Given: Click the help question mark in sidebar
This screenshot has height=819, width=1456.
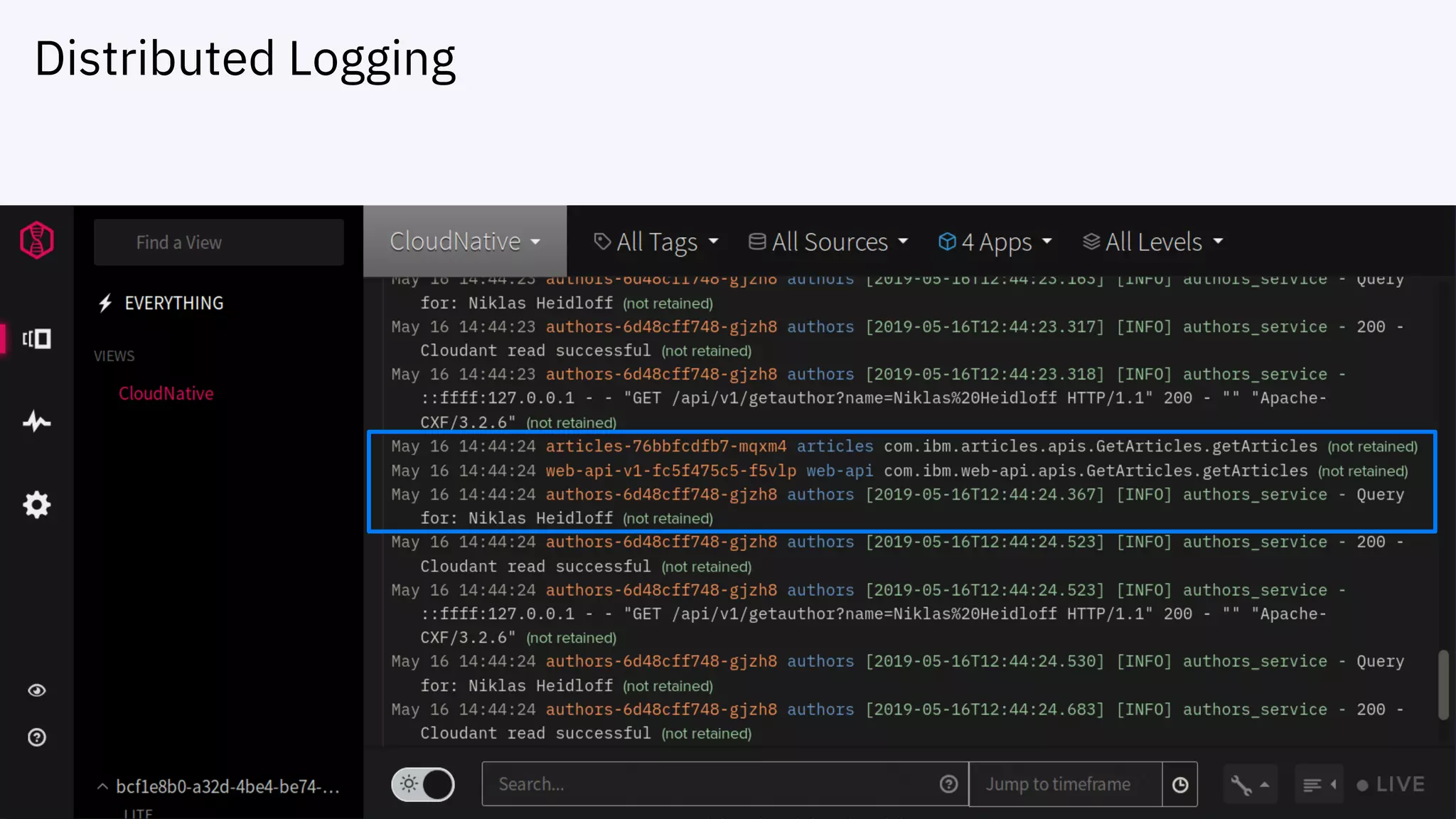Looking at the screenshot, I should tap(36, 737).
